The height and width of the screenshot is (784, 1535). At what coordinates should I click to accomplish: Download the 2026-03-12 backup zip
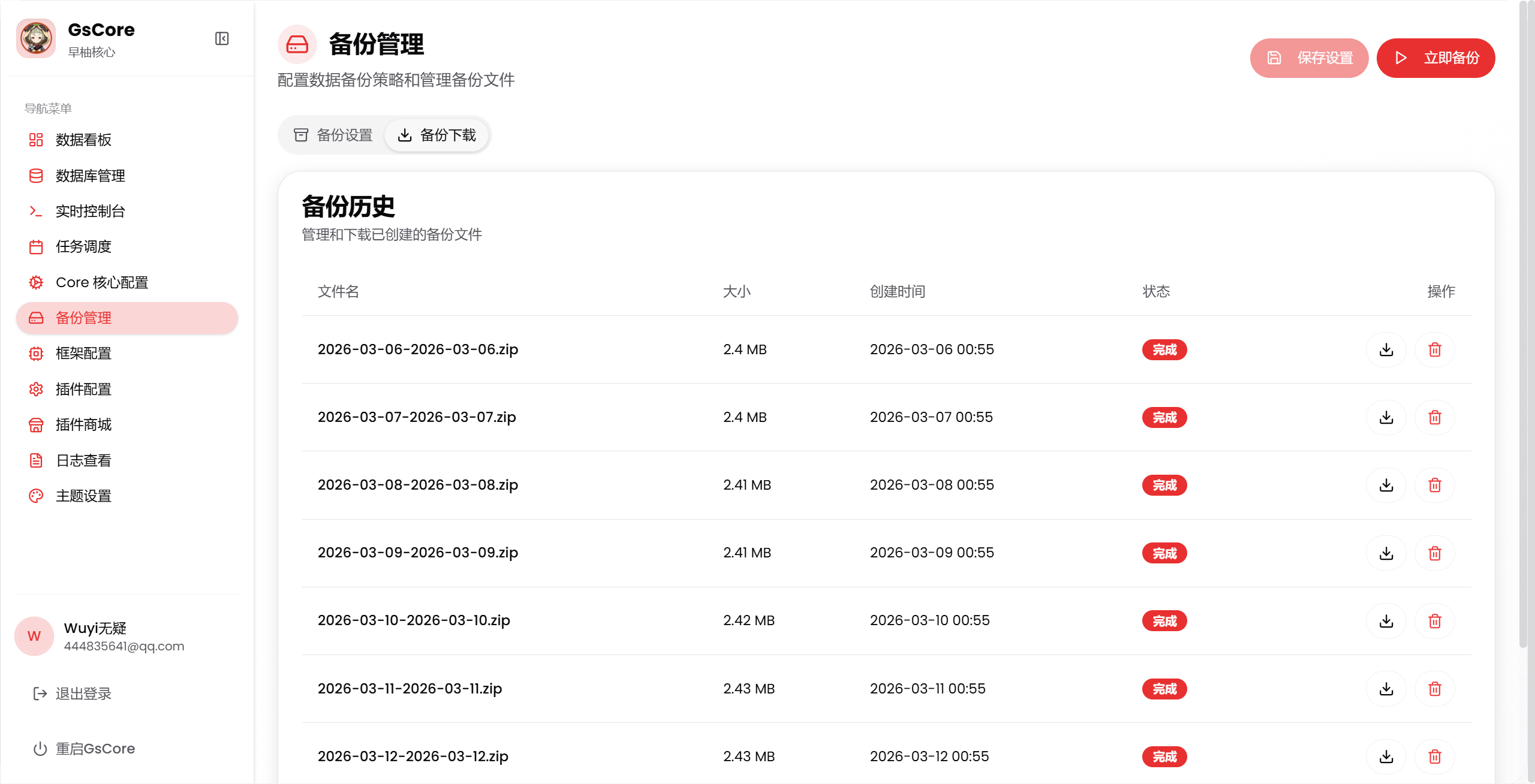point(1386,756)
